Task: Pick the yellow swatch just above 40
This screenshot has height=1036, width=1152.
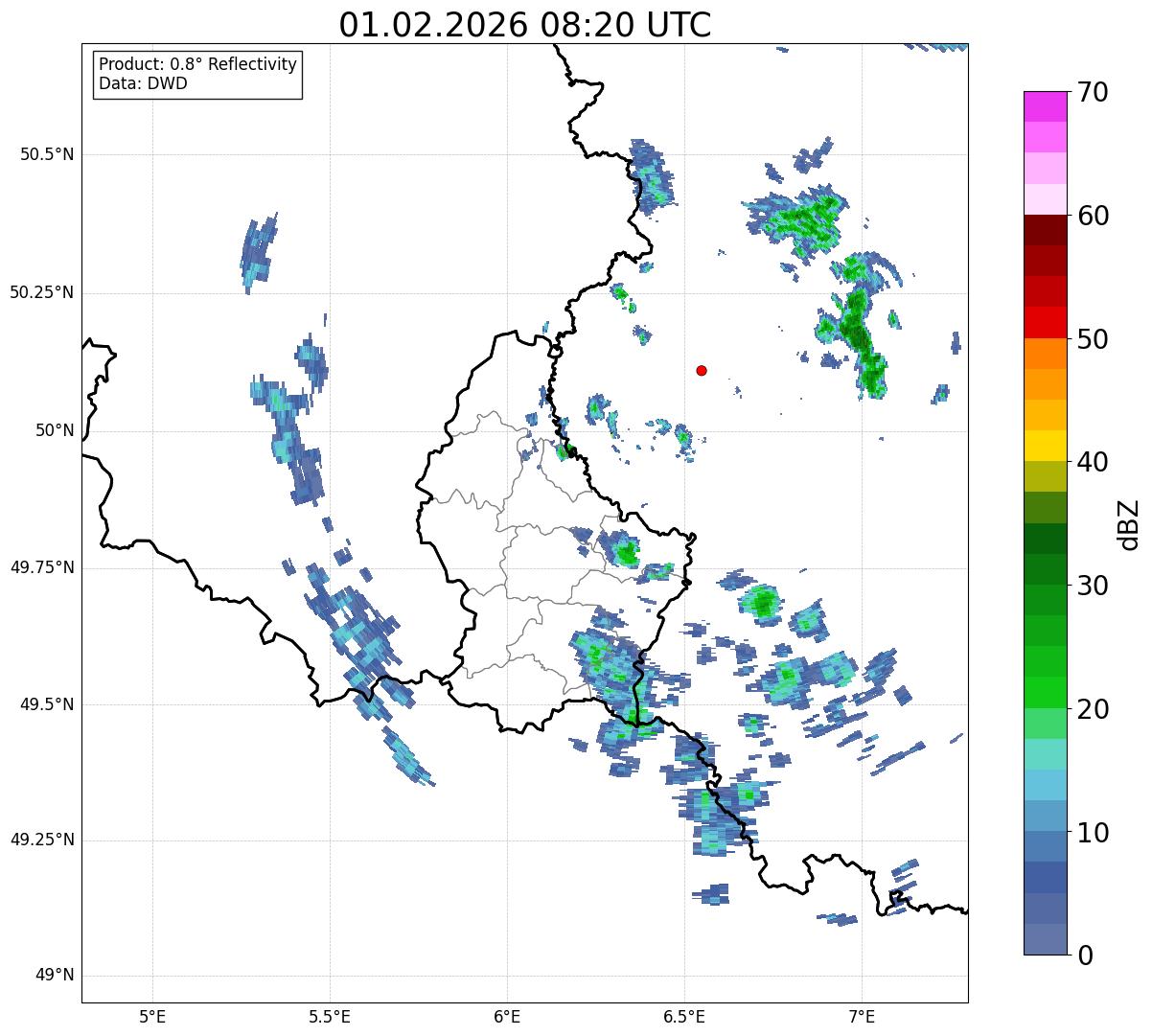Action: pyautogui.click(x=1046, y=446)
